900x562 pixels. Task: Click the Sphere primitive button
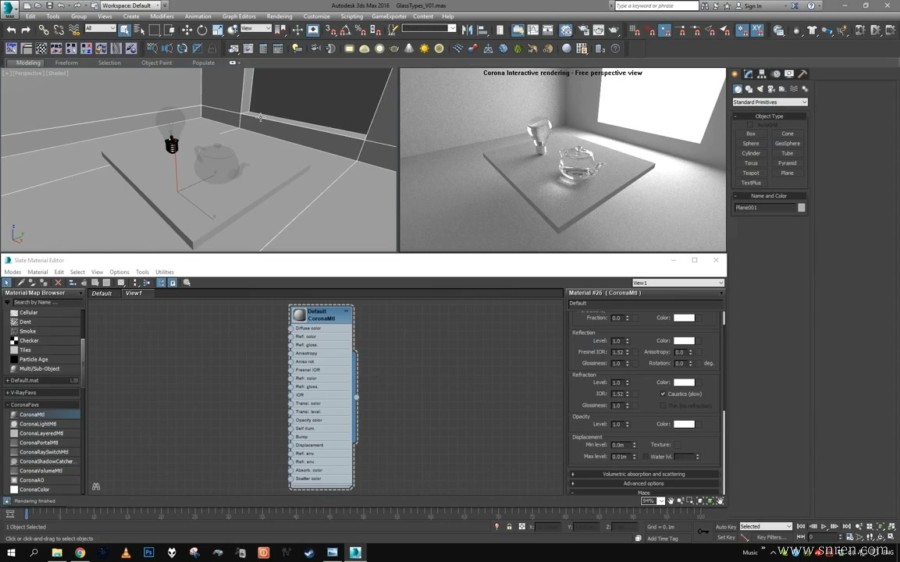pos(751,143)
